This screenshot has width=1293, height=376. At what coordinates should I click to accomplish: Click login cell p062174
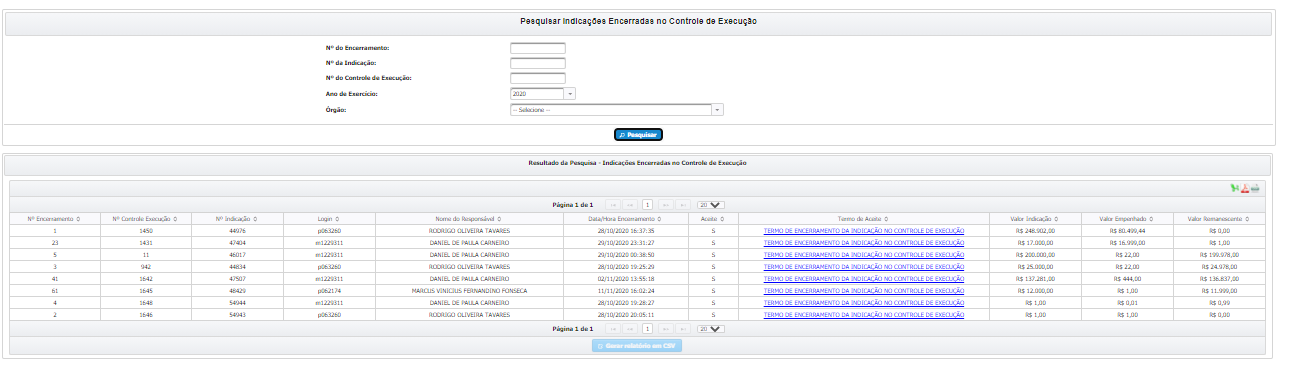[x=330, y=290]
